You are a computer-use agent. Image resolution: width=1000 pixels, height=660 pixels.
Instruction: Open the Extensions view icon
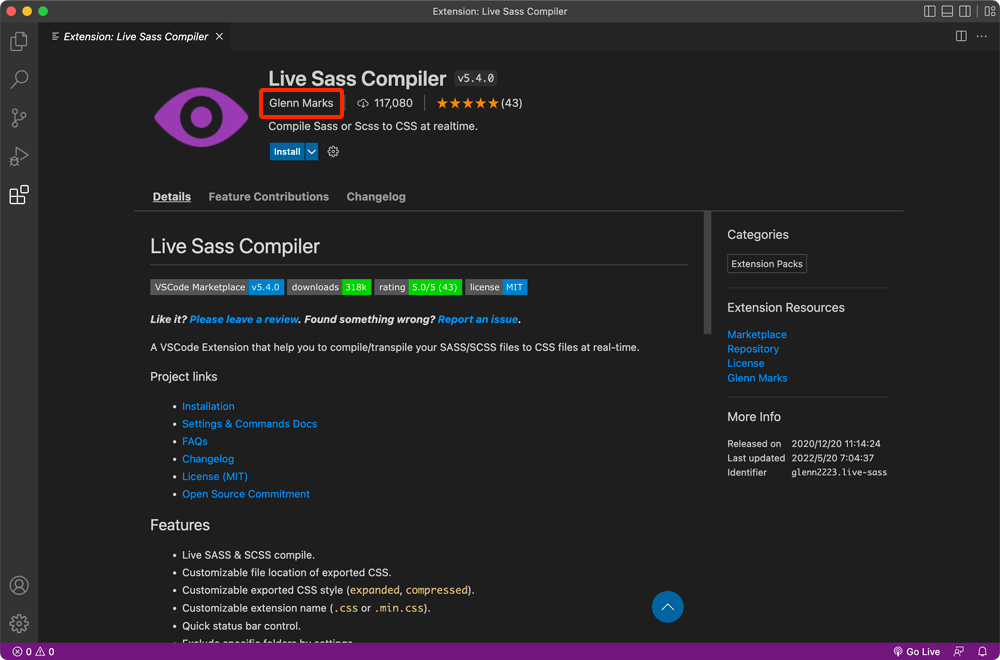19,194
